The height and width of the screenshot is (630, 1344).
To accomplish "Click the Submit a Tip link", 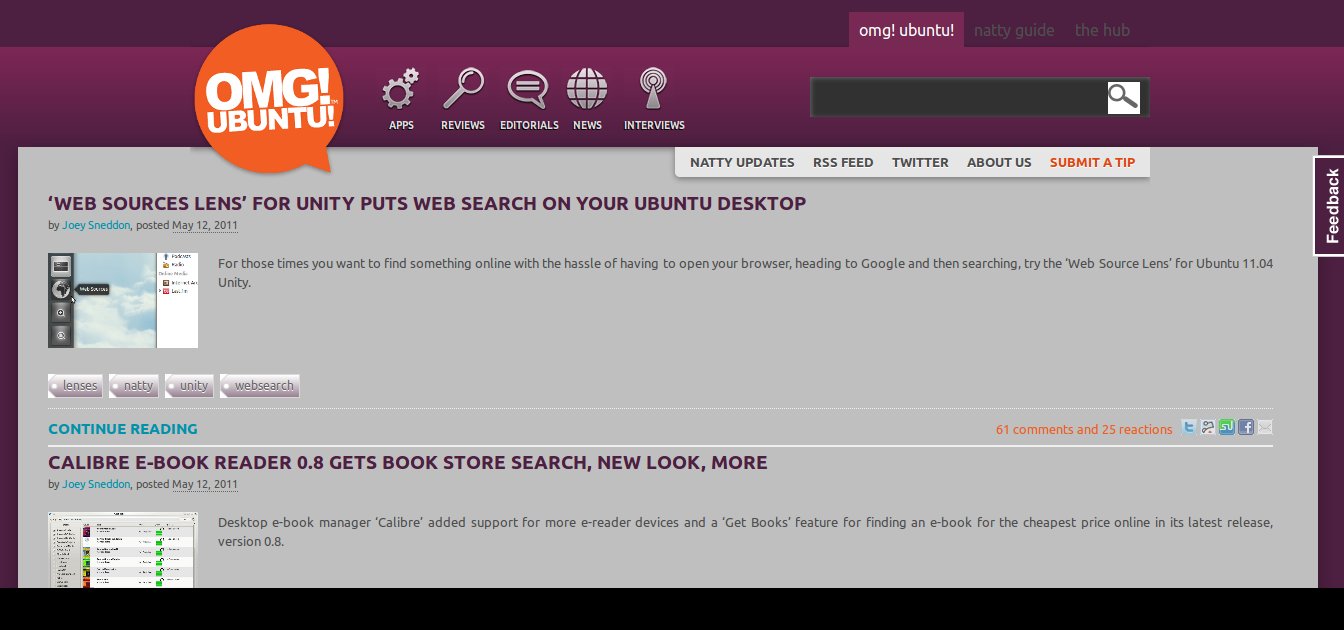I will (x=1092, y=162).
